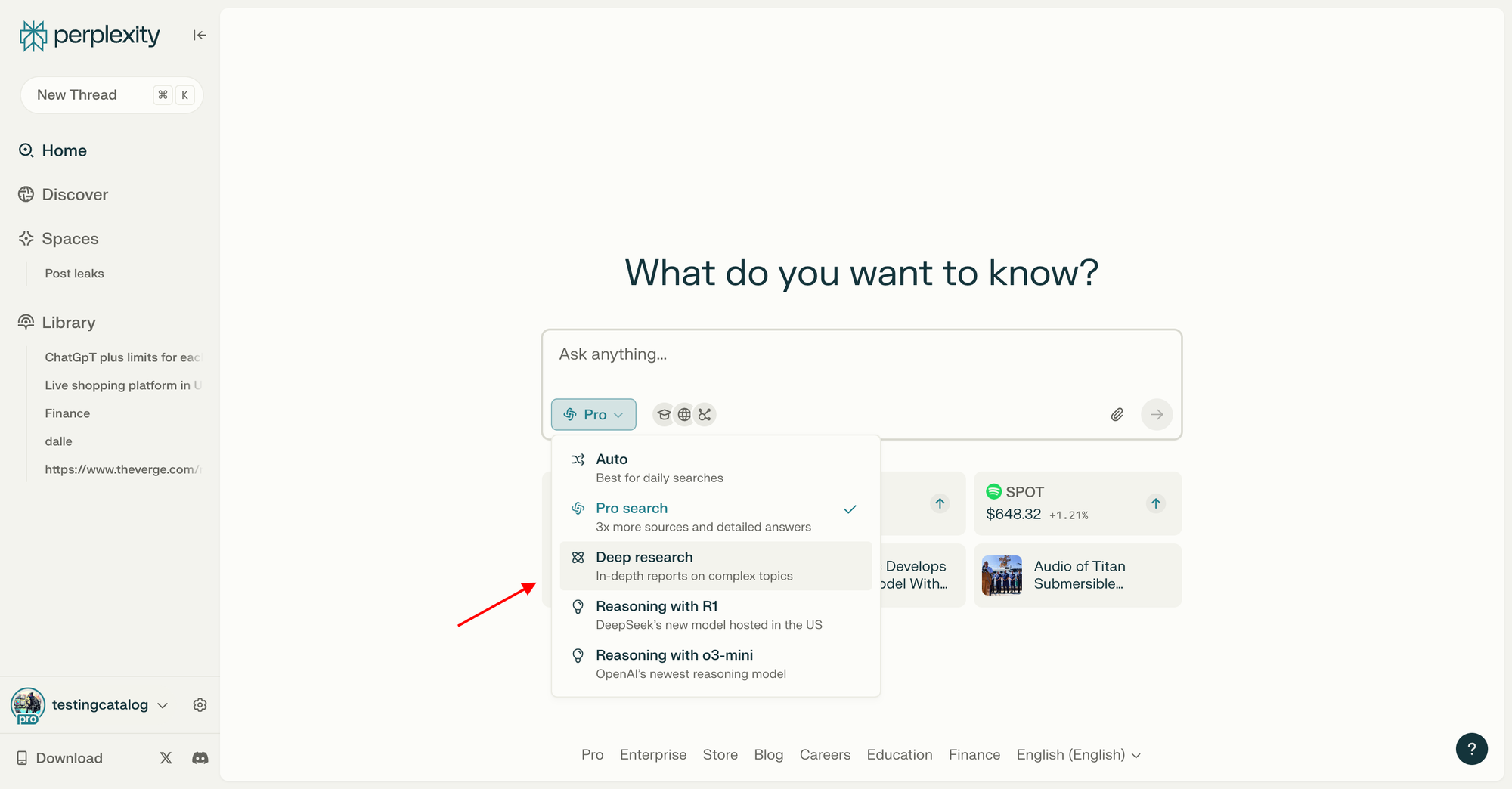Select the Academic focus icon

pos(663,414)
